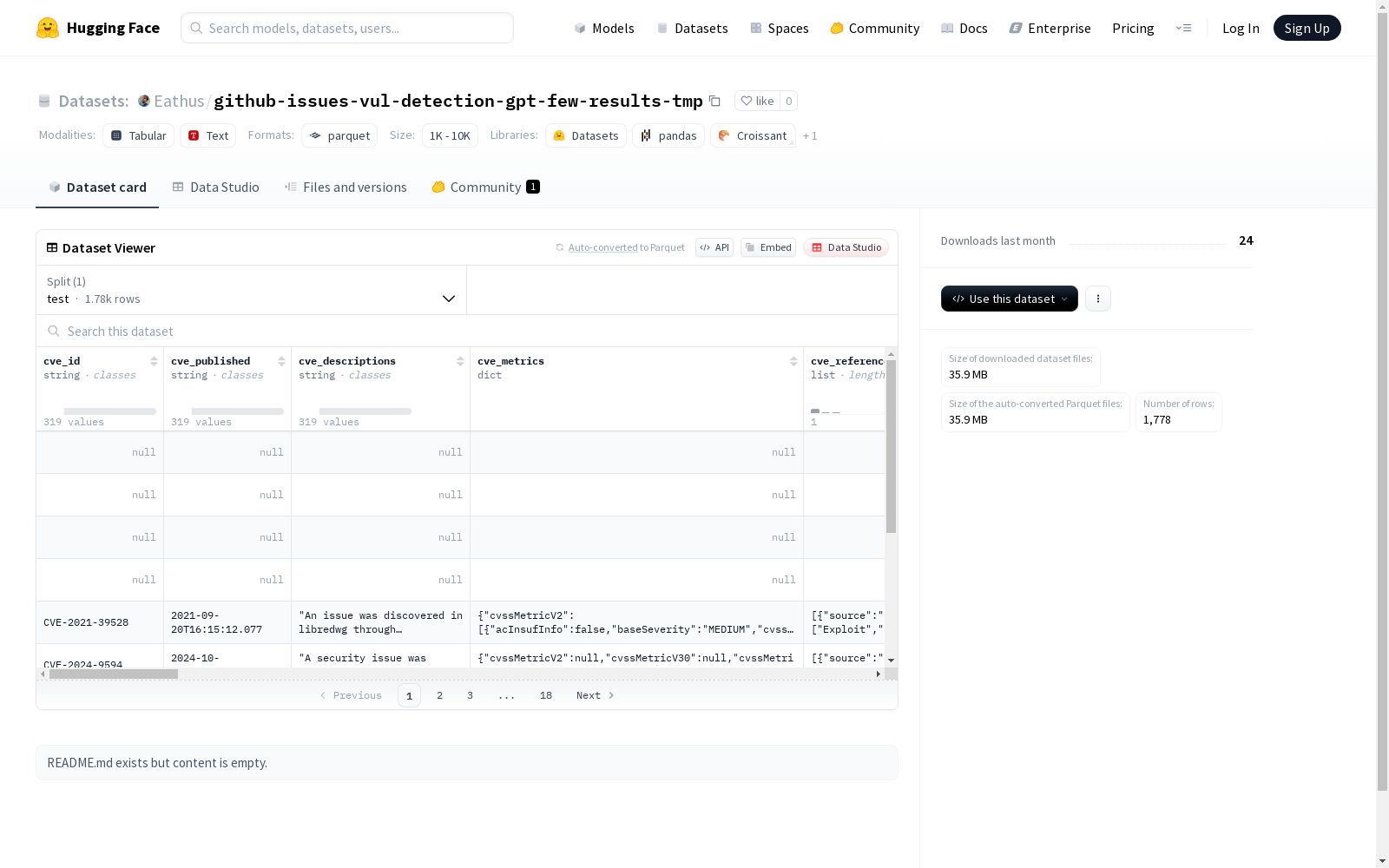The image size is (1389, 868).
Task: Click the "An issue was discovered in libredwg" cell
Action: click(x=381, y=622)
